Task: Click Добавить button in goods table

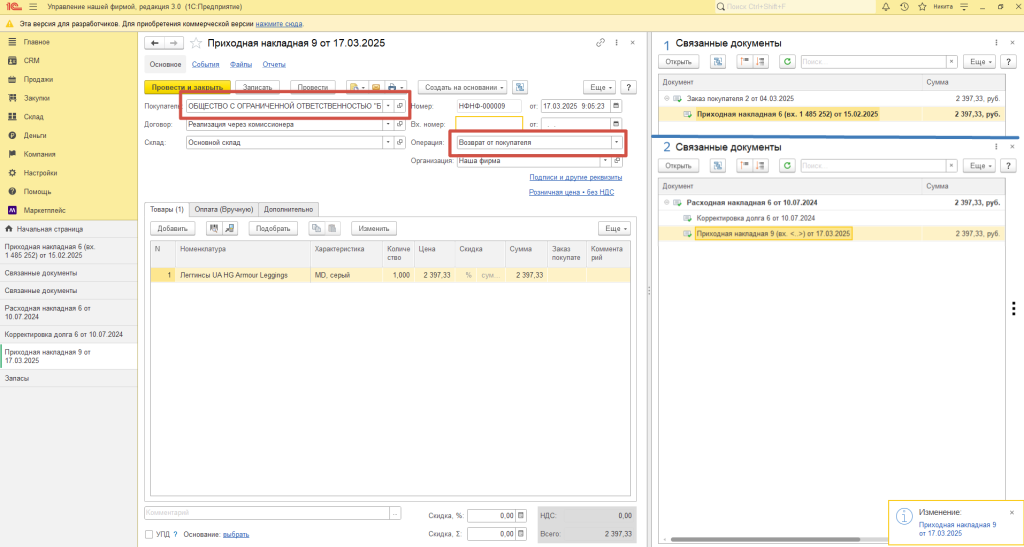Action: (173, 228)
